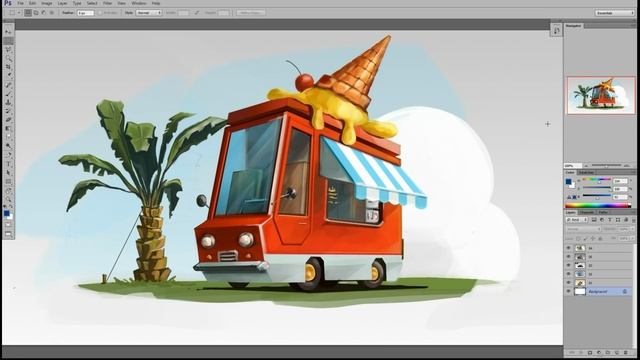The image size is (640, 360).
Task: Switch to the Channels tab
Action: (x=587, y=212)
